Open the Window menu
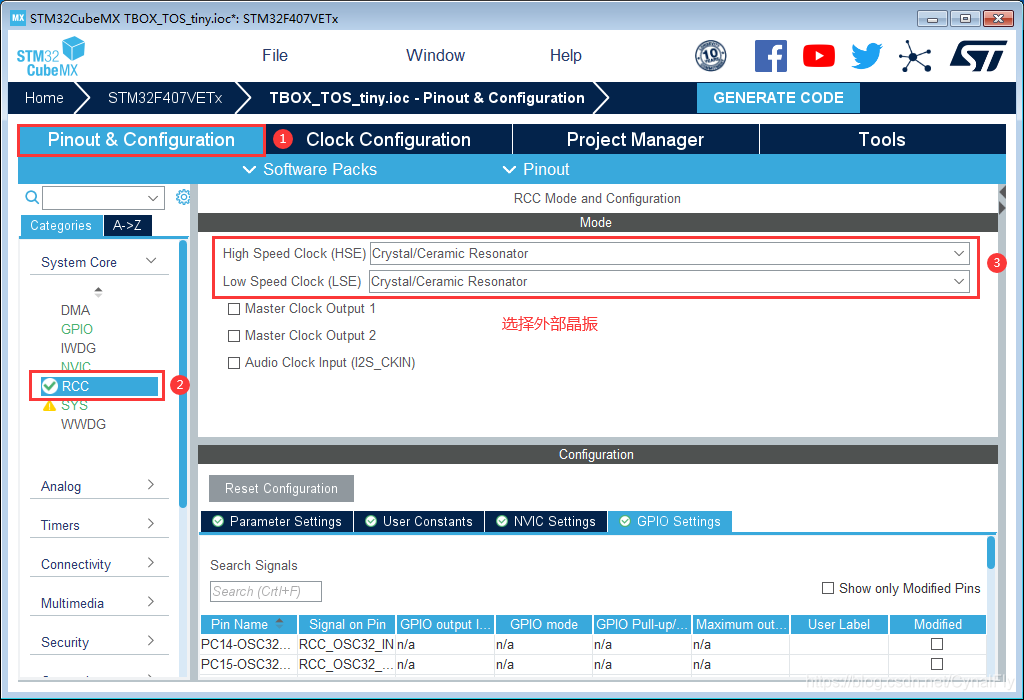This screenshot has width=1024, height=700. [x=436, y=56]
